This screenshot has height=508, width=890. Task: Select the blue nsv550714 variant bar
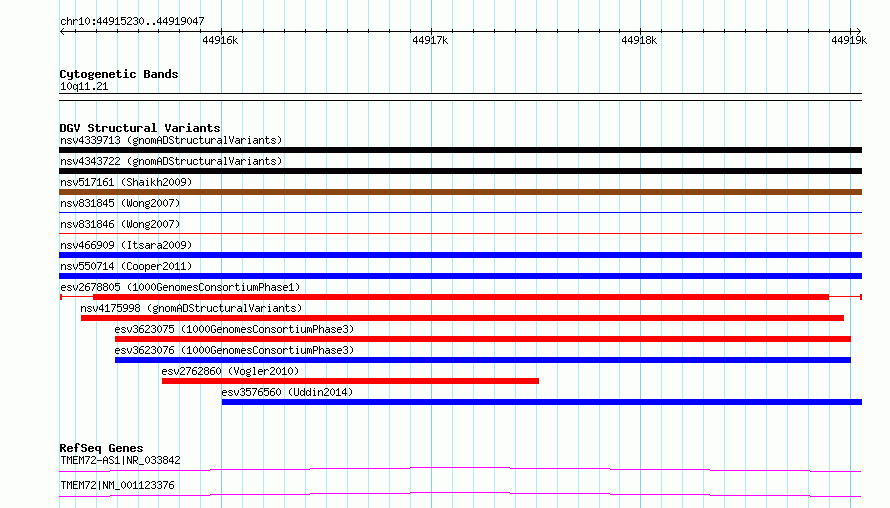460,276
